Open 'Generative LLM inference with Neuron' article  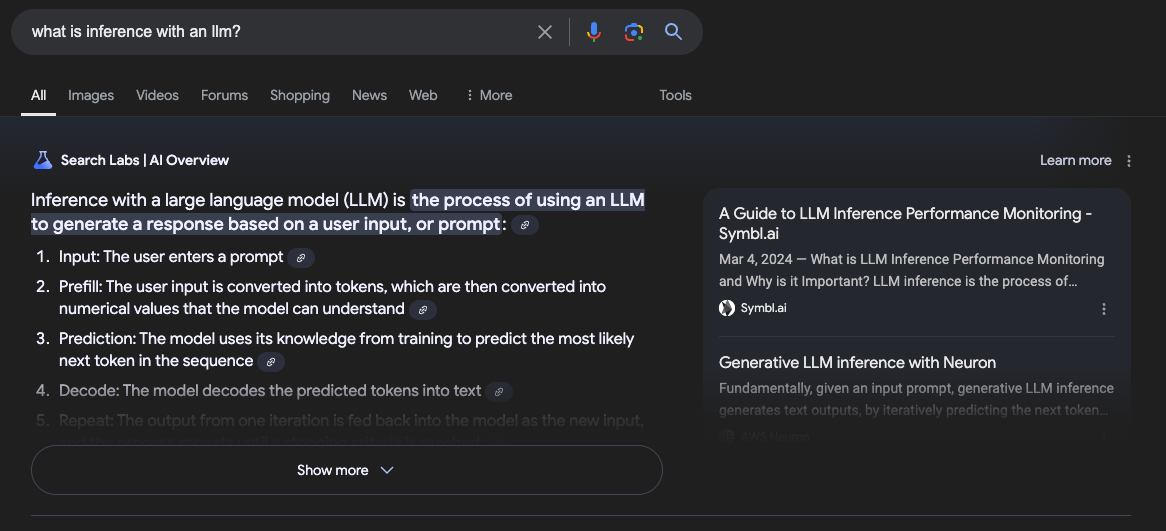click(857, 363)
